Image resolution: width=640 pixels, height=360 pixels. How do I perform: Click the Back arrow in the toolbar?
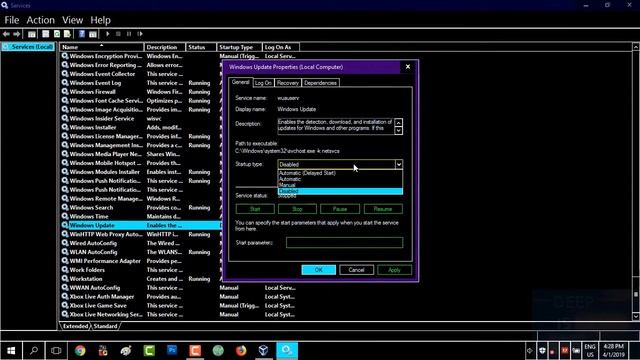click(6, 34)
